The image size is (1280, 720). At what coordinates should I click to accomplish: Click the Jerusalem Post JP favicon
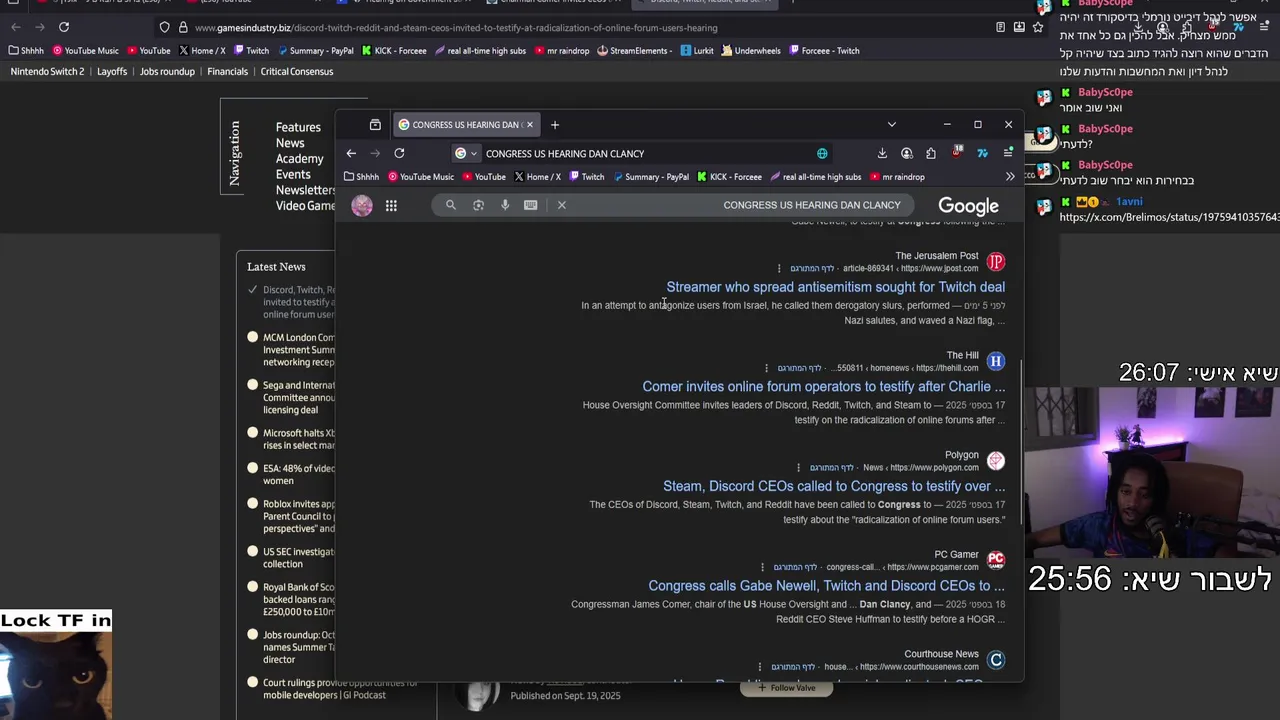click(995, 262)
